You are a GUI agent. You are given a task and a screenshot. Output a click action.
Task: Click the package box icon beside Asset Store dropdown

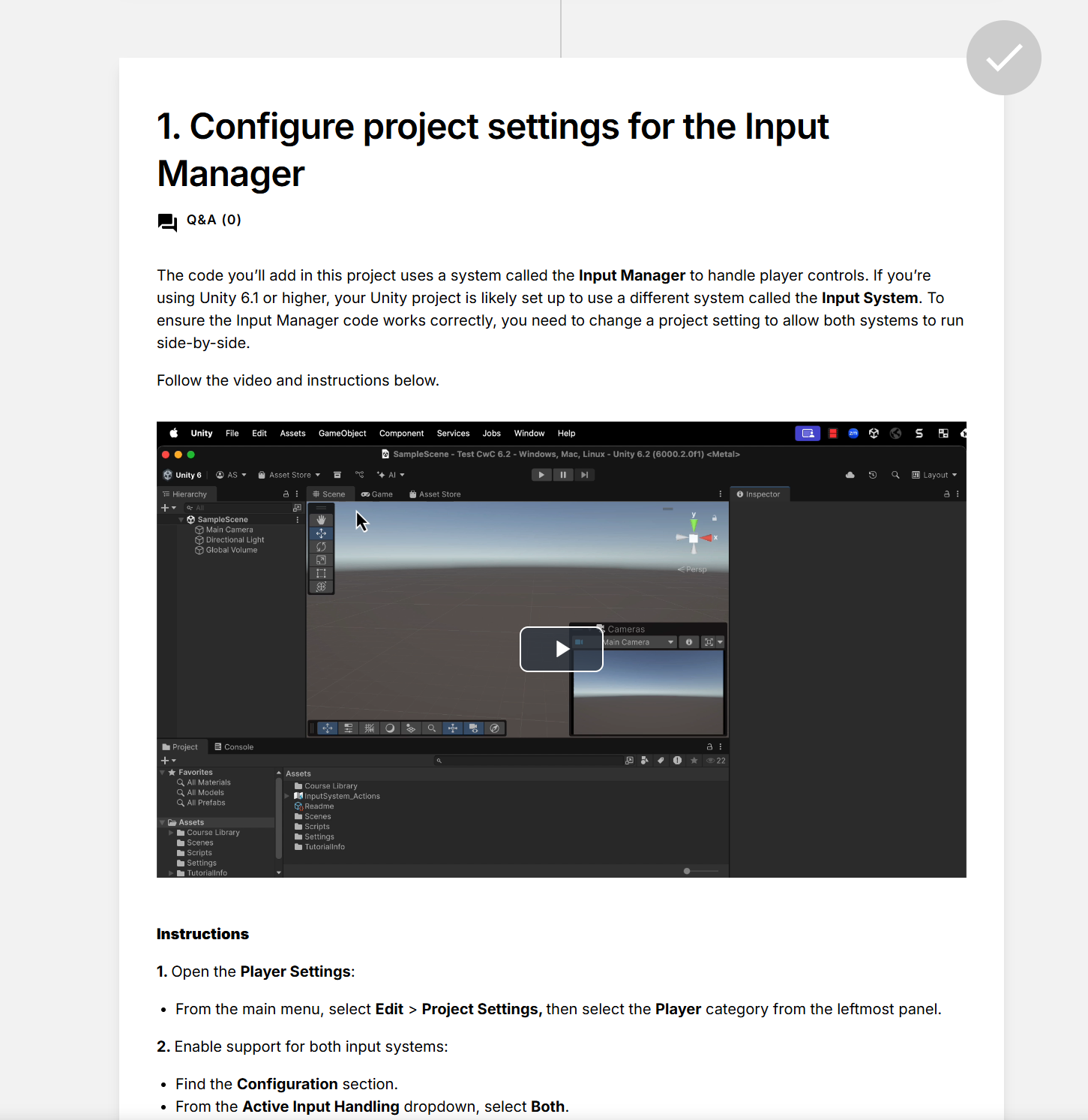click(337, 475)
